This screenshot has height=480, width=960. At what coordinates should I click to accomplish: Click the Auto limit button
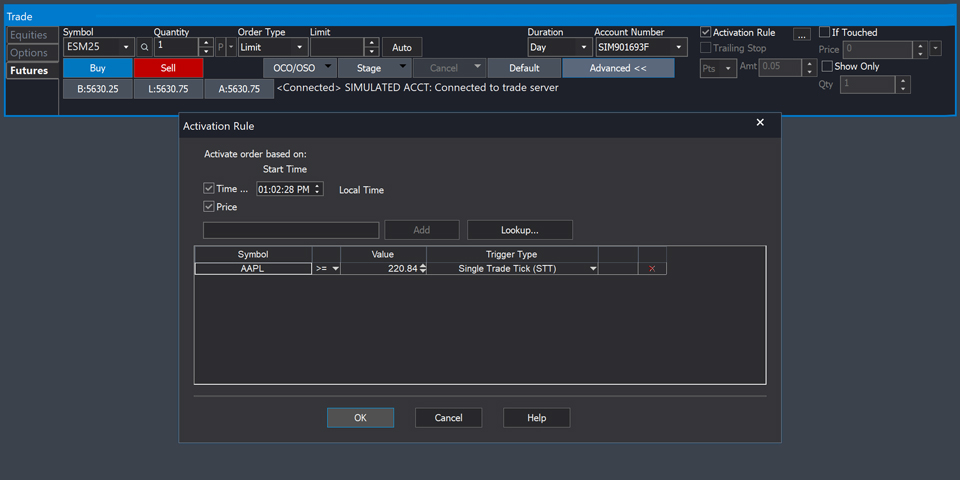click(402, 48)
